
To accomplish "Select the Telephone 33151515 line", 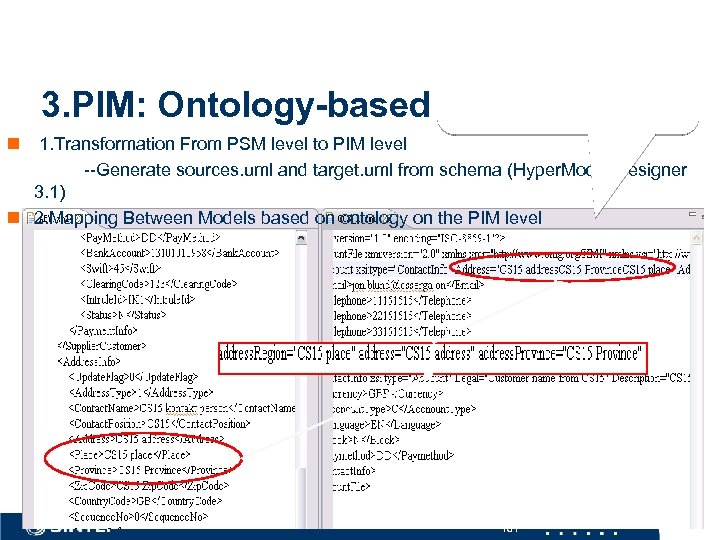I will click(x=402, y=331).
